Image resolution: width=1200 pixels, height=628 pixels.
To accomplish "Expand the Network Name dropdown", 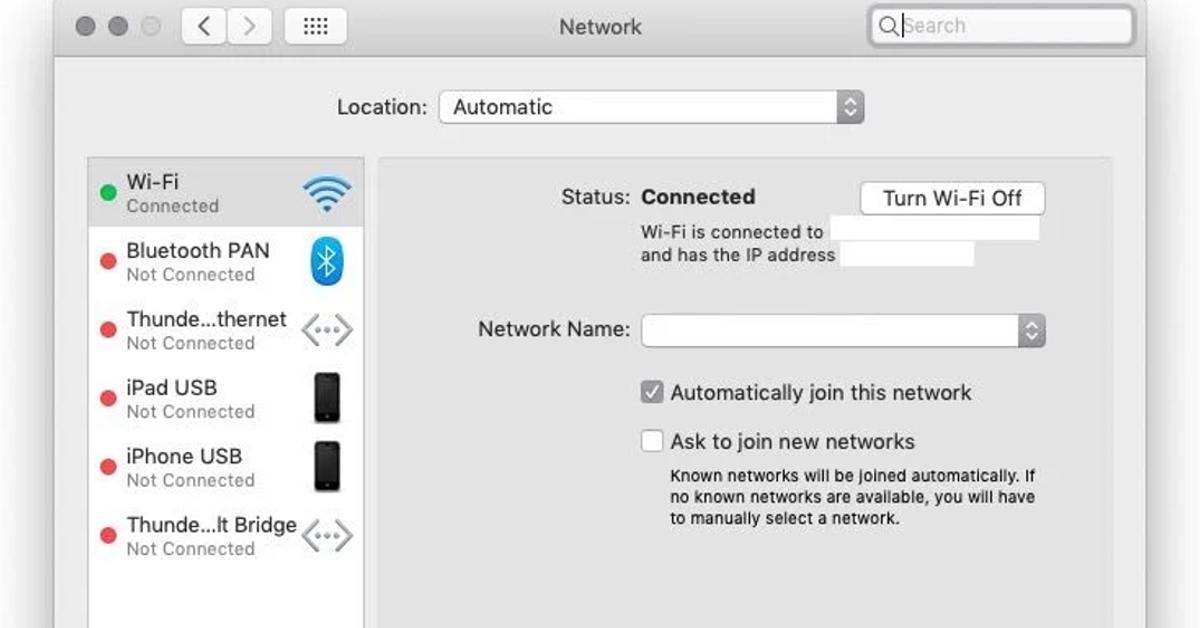I will point(1033,329).
